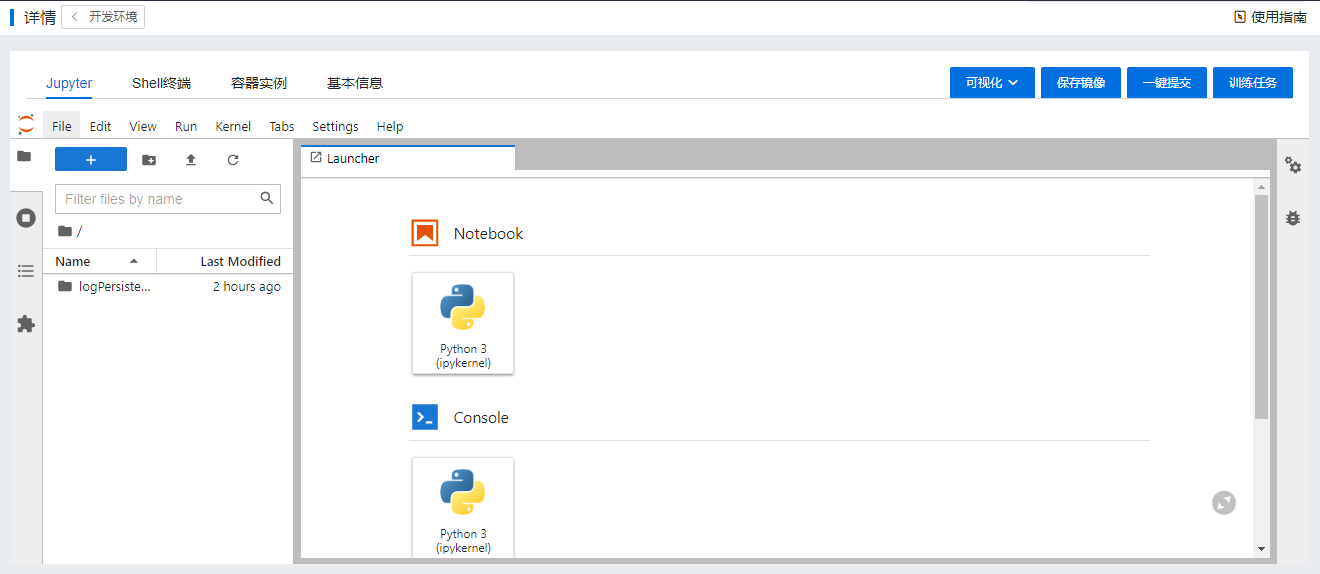Refresh the file list

point(233,160)
